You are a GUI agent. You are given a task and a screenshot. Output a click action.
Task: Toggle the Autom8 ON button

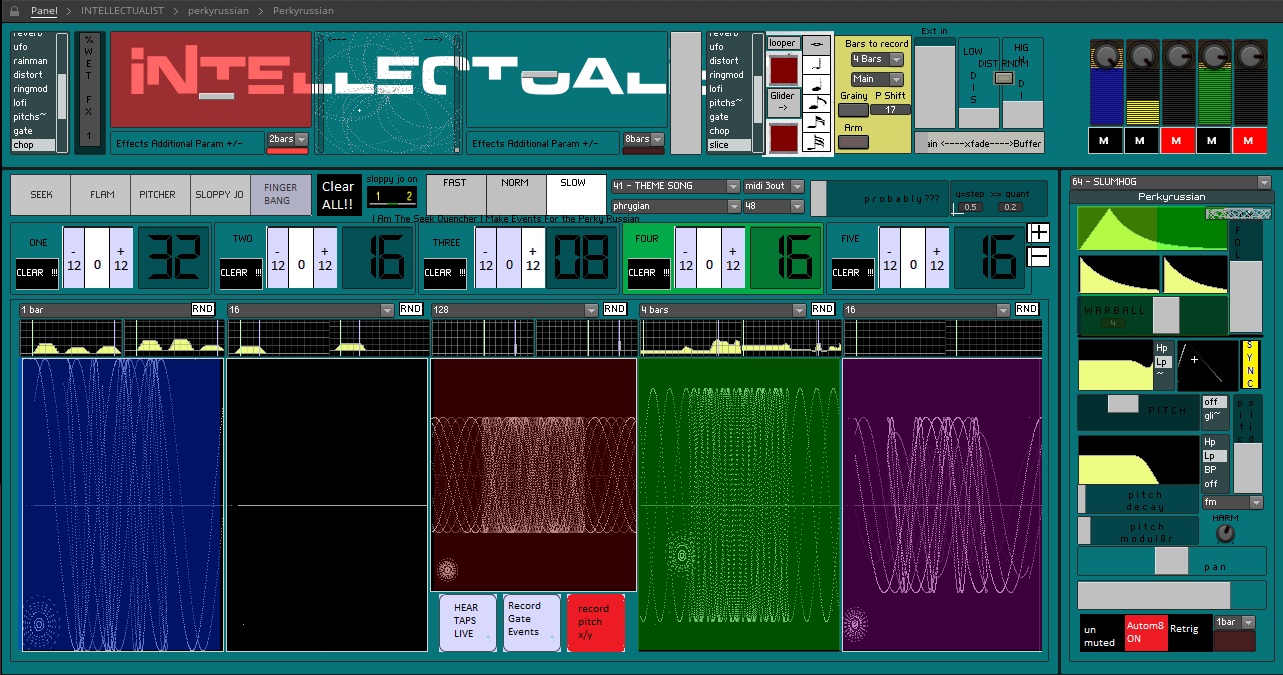(1145, 634)
